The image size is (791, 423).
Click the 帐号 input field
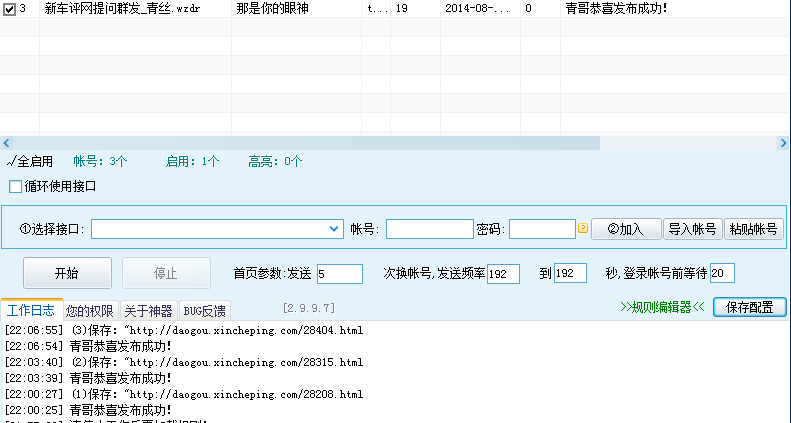(429, 229)
